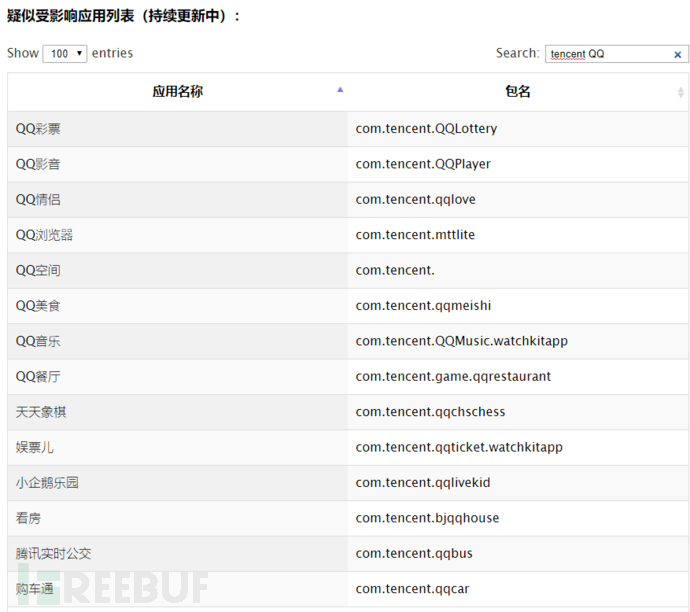Clear the search field with the X icon

click(677, 54)
